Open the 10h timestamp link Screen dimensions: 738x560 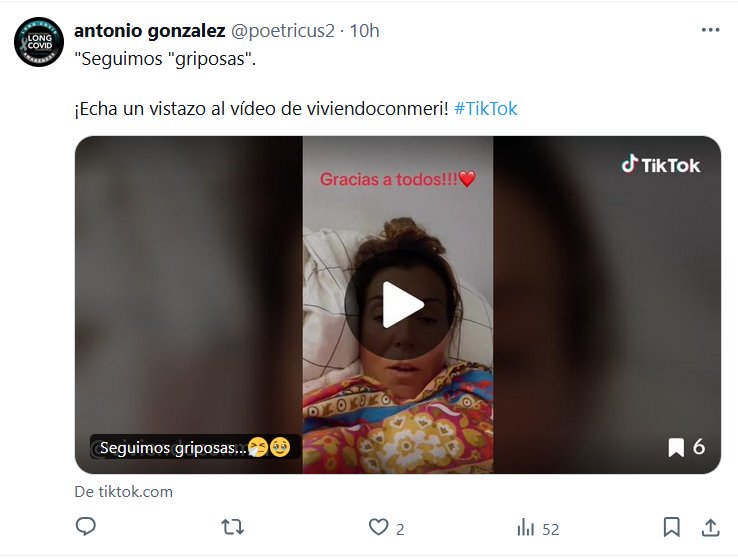coord(364,31)
